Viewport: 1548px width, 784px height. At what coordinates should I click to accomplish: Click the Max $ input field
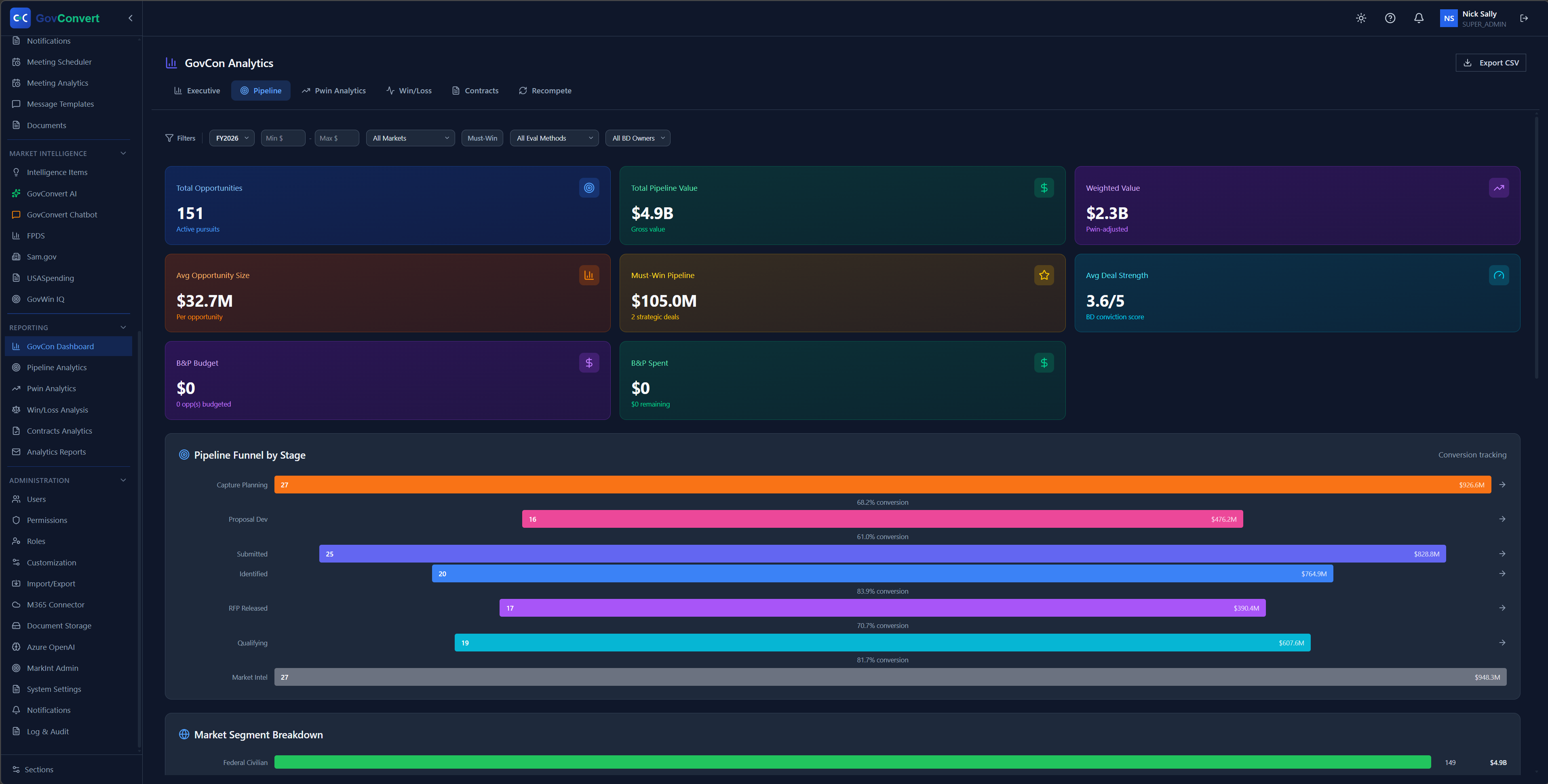(x=337, y=138)
